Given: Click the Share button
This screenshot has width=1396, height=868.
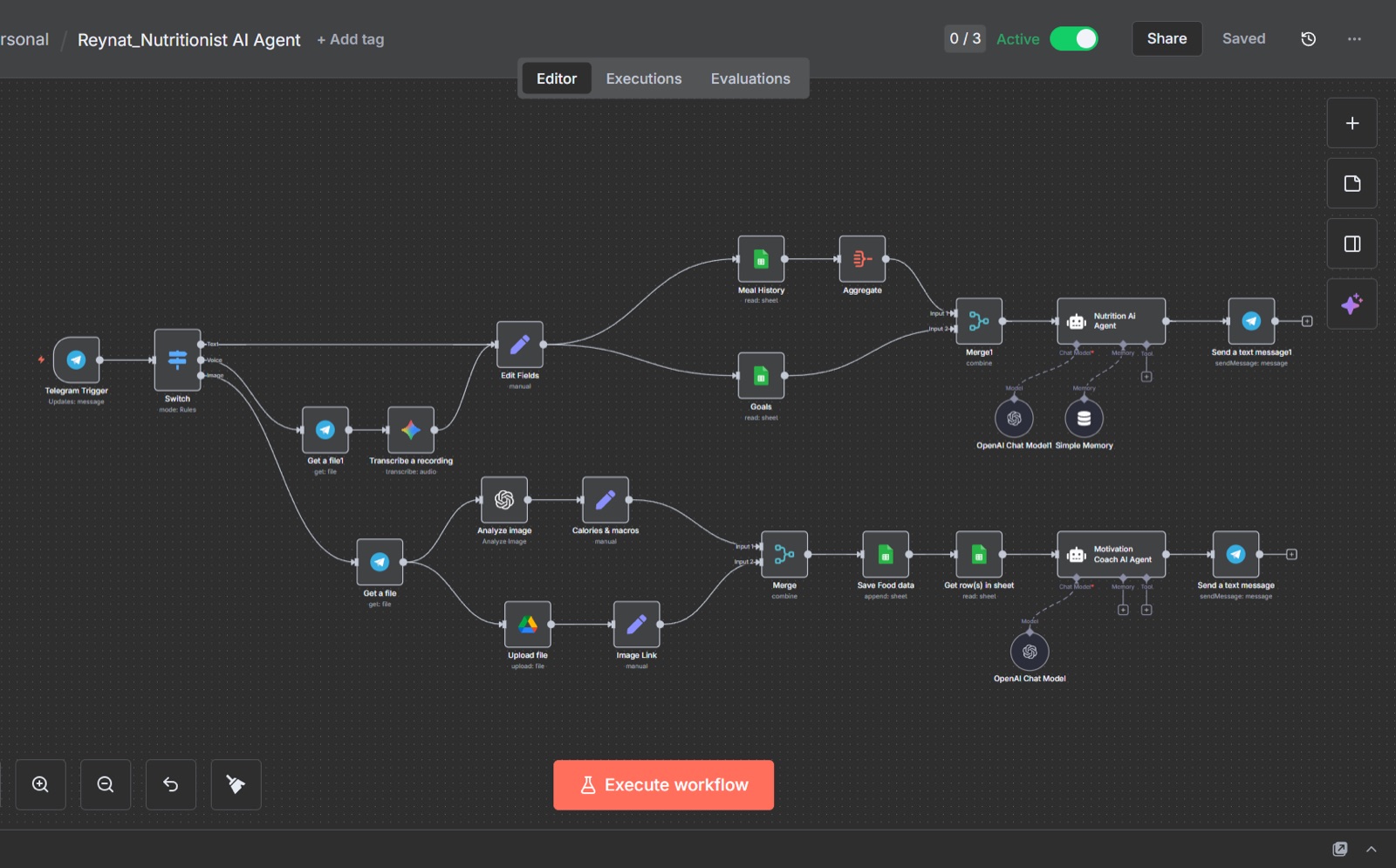Looking at the screenshot, I should (1167, 38).
